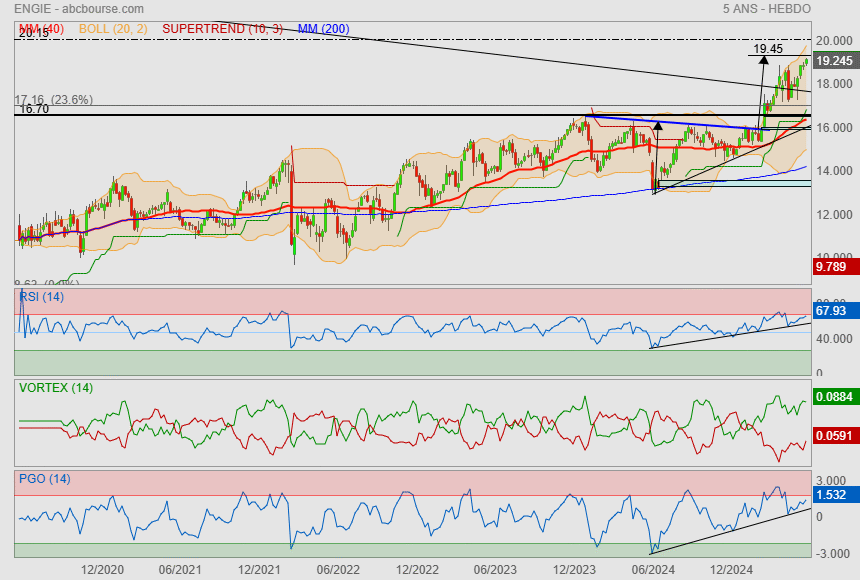Select the RSI (14) panel label
This screenshot has height=580, width=860.
[x=41, y=297]
